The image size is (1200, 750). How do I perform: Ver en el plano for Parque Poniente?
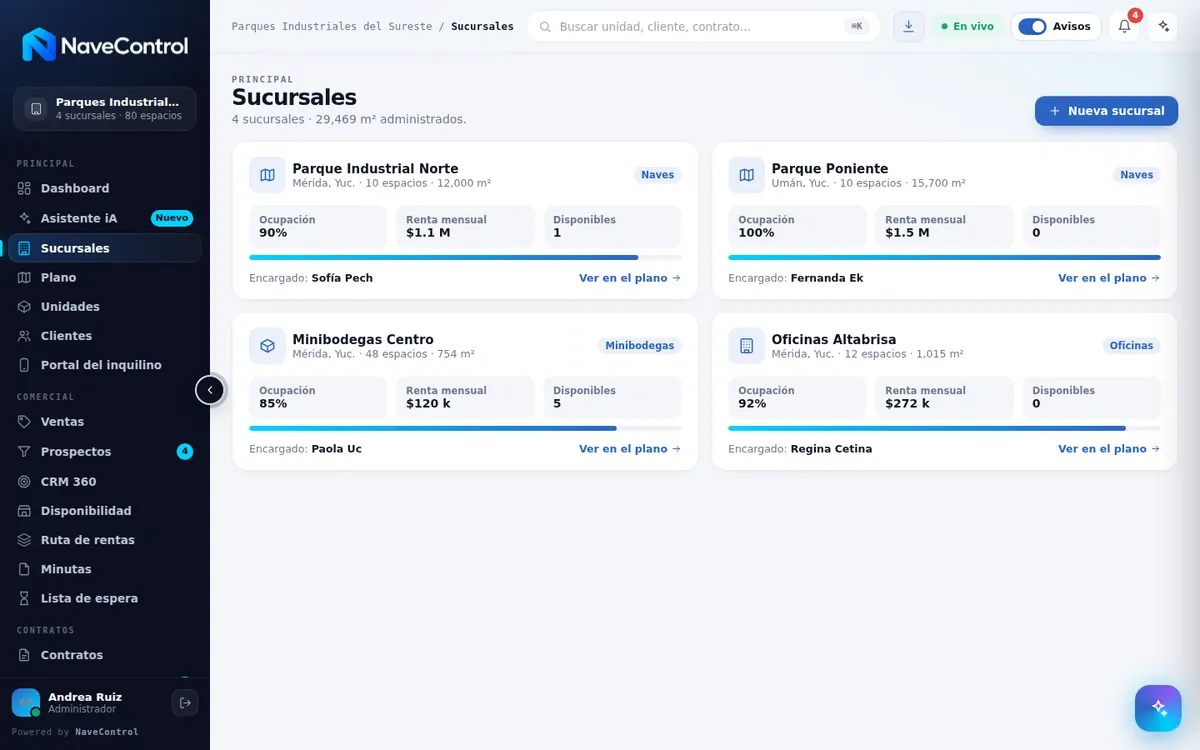pos(1109,278)
